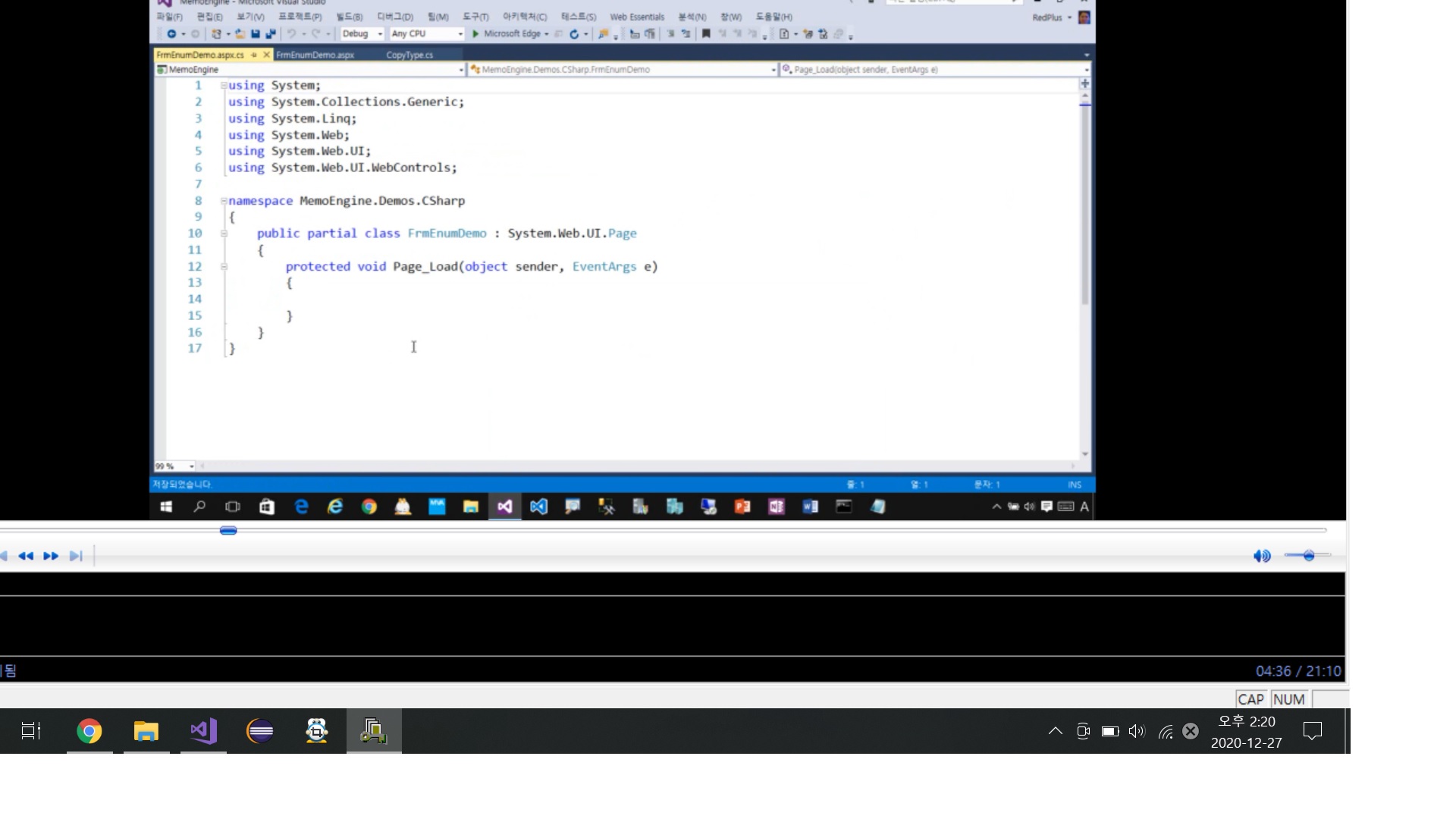The height and width of the screenshot is (819, 1456).
Task: Toggle pin on FrmEnumDemo.aspx.cs tab
Action: (x=254, y=55)
